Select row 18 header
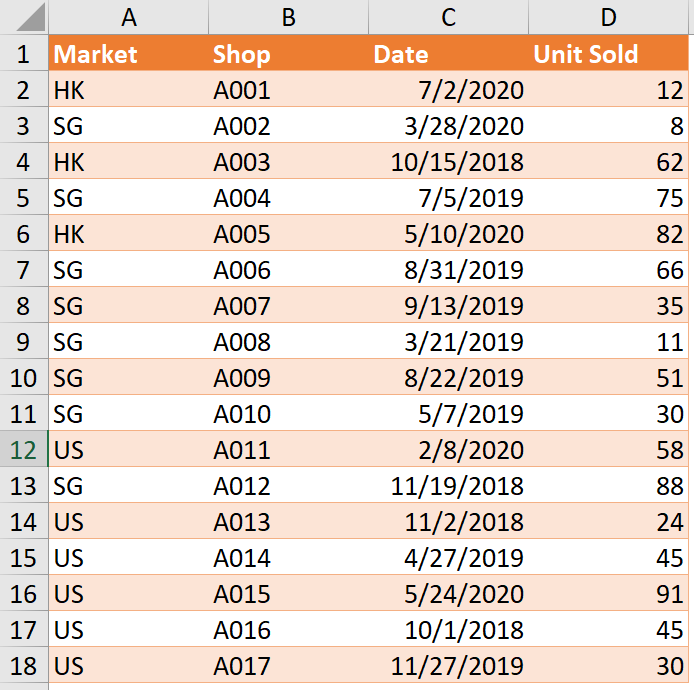Viewport: 694px width, 690px height. click(x=24, y=666)
